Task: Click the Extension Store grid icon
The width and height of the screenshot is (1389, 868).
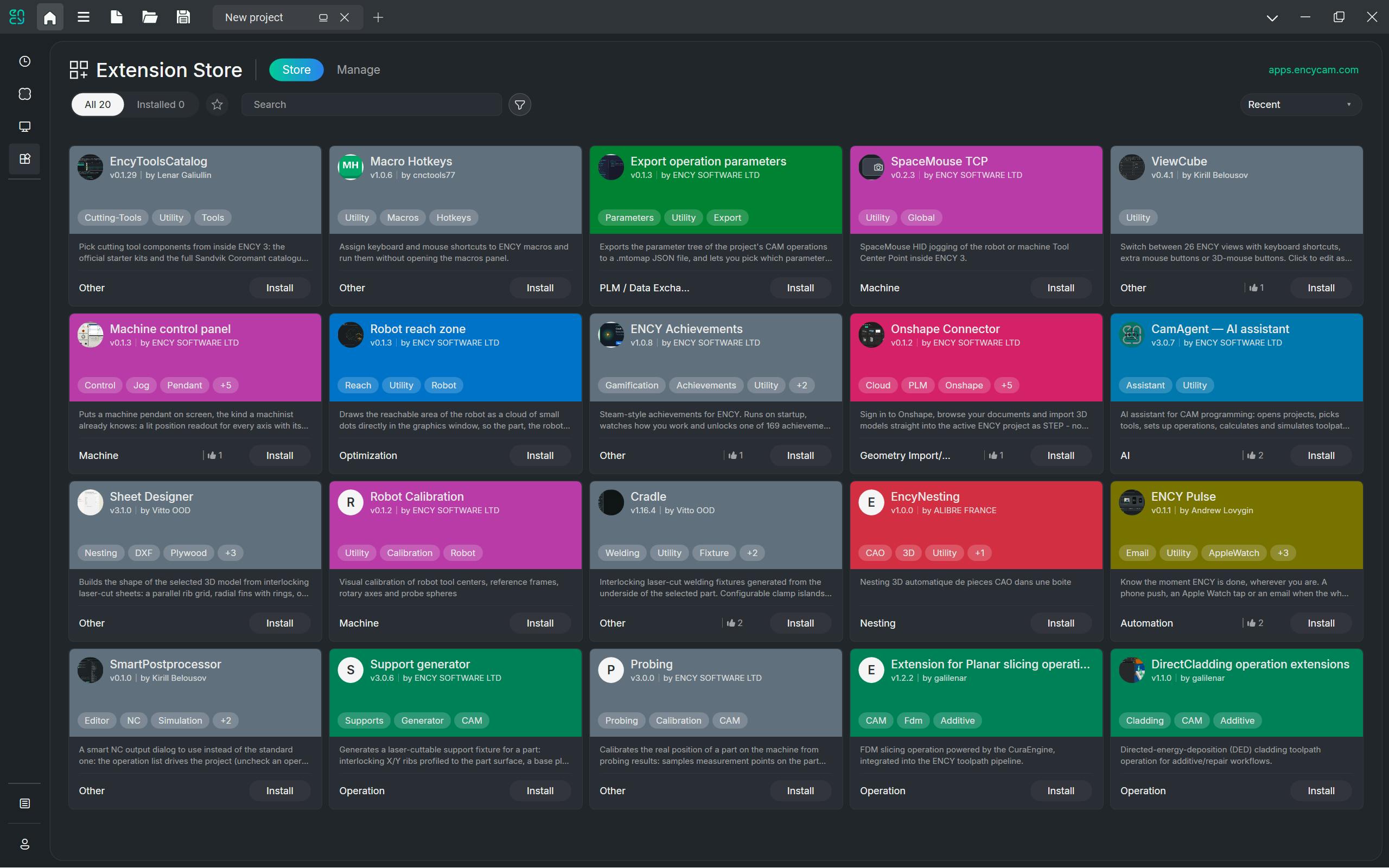Action: click(x=79, y=69)
